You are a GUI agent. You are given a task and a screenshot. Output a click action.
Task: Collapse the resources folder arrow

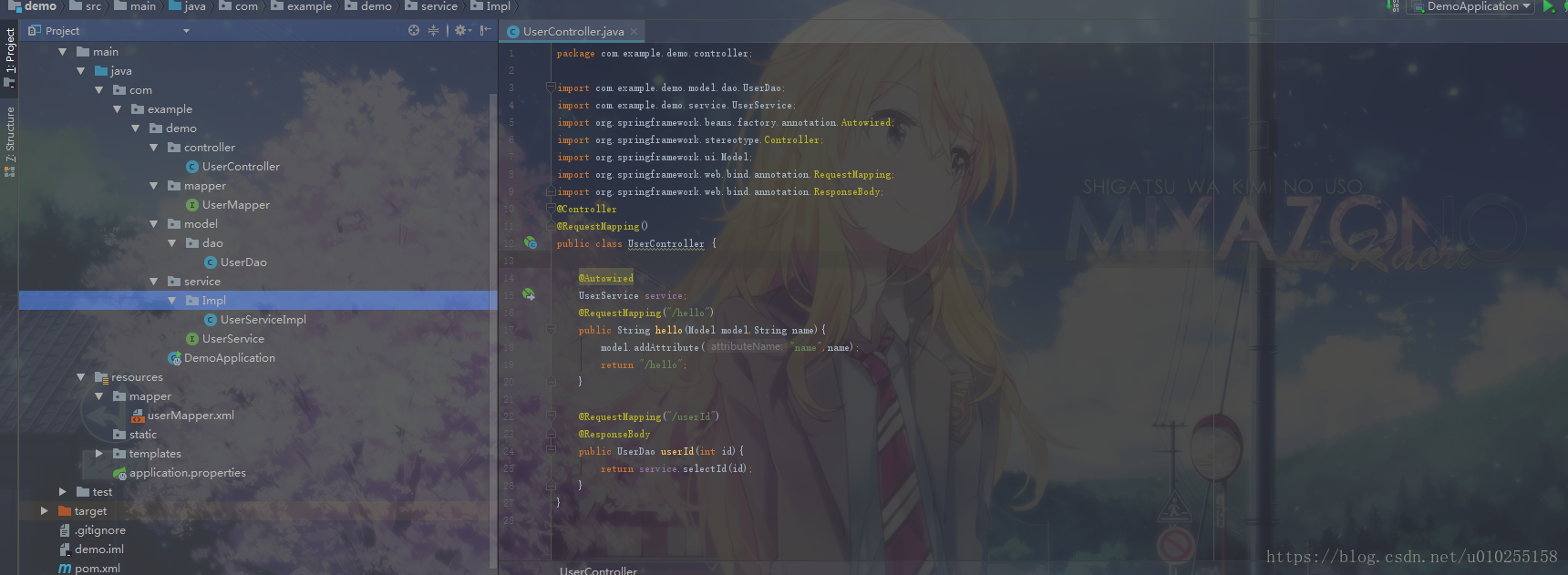81,377
